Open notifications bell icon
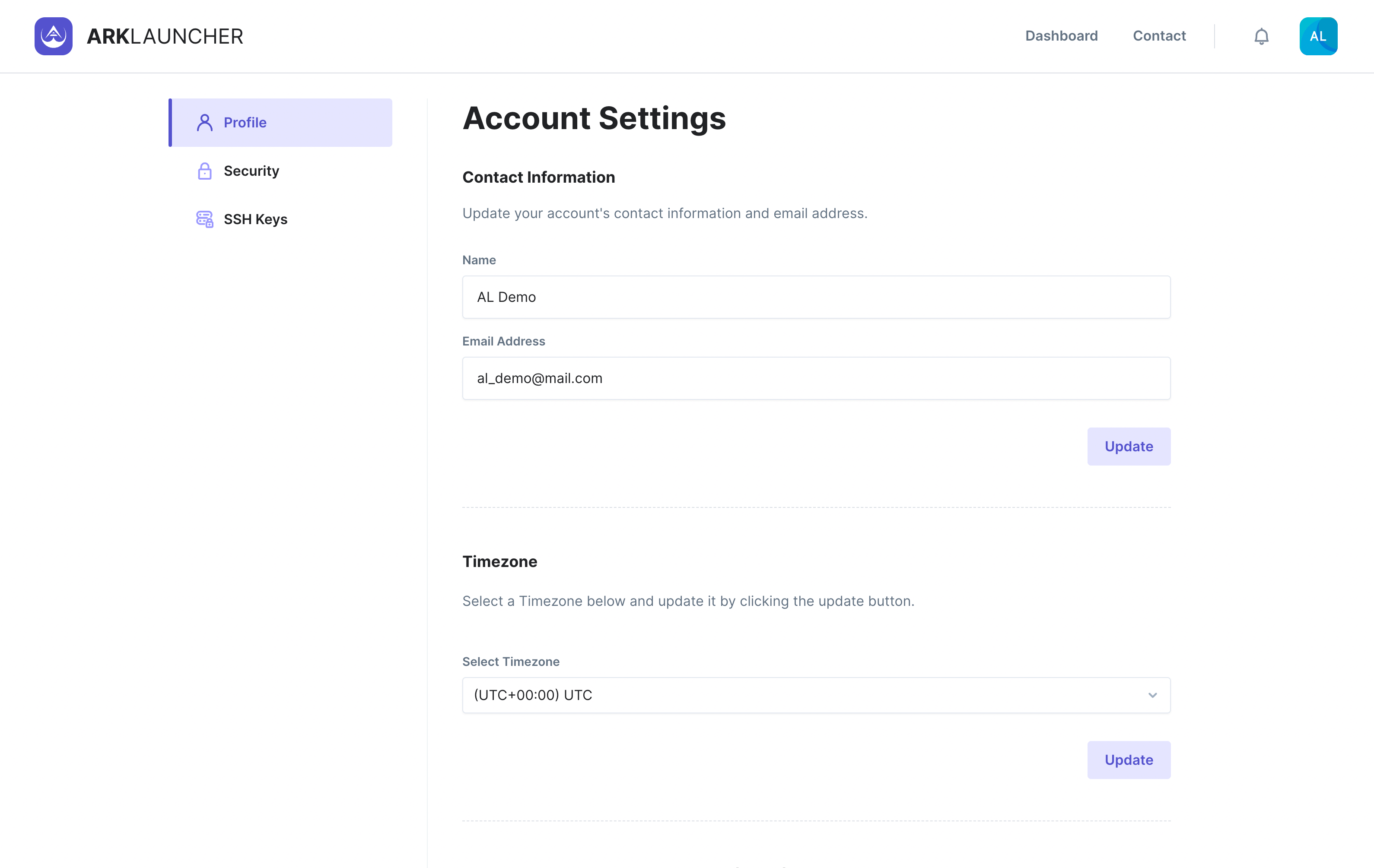Screen dimensions: 1374x868 pos(1261,37)
